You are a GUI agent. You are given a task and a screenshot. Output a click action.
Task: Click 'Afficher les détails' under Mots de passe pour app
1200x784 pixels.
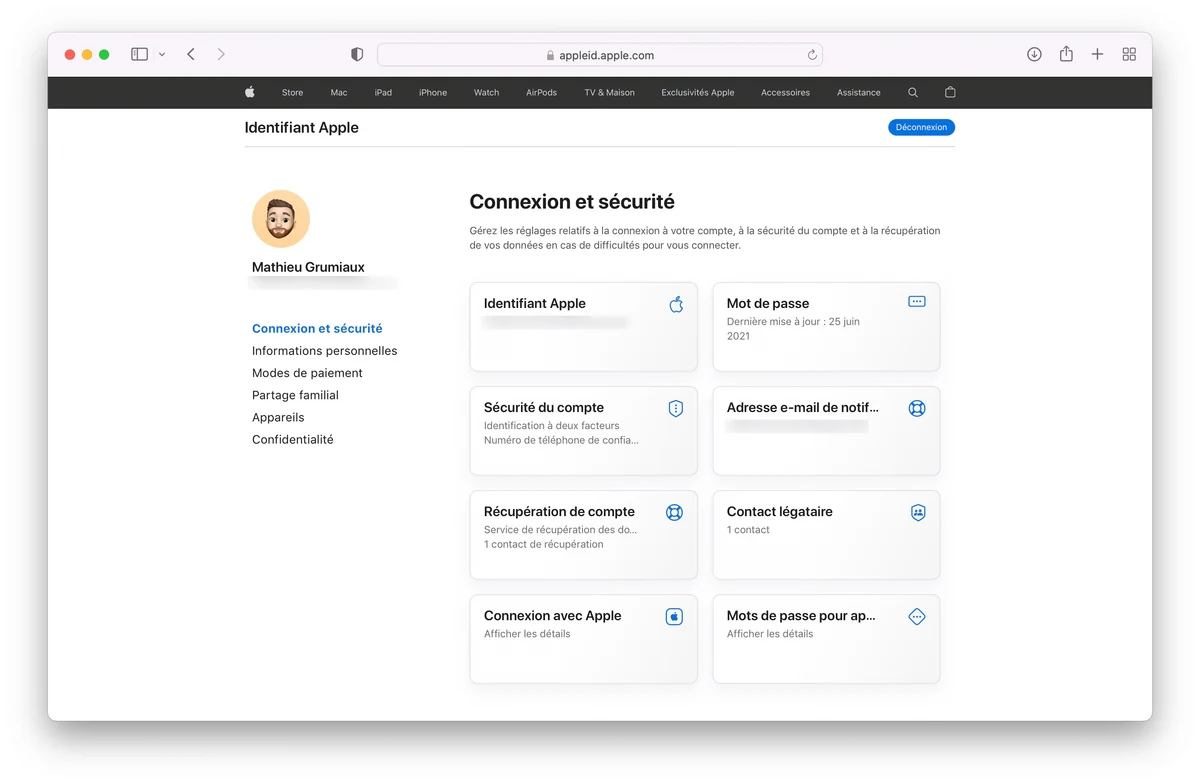770,634
